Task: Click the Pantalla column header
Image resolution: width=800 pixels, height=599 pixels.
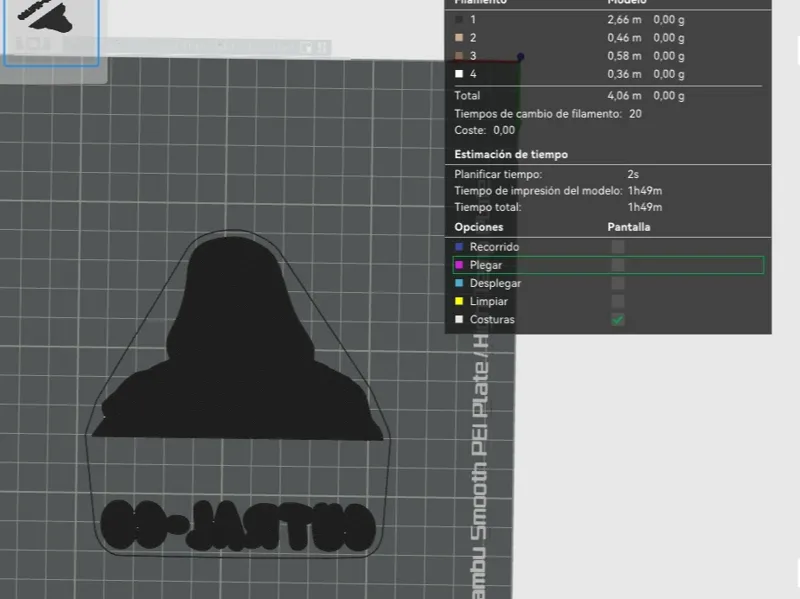Action: 629,227
